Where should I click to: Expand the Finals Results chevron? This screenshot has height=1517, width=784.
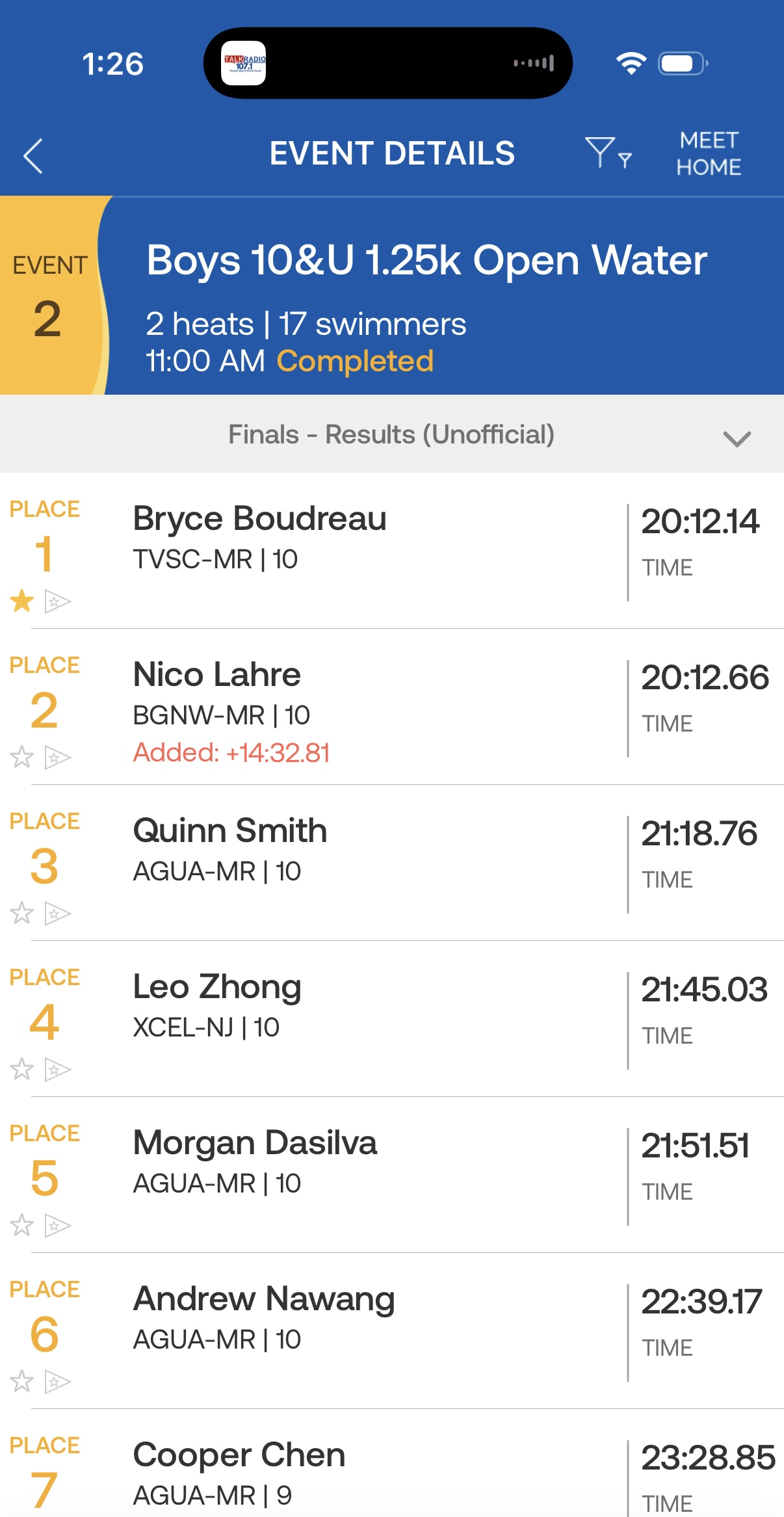point(737,439)
